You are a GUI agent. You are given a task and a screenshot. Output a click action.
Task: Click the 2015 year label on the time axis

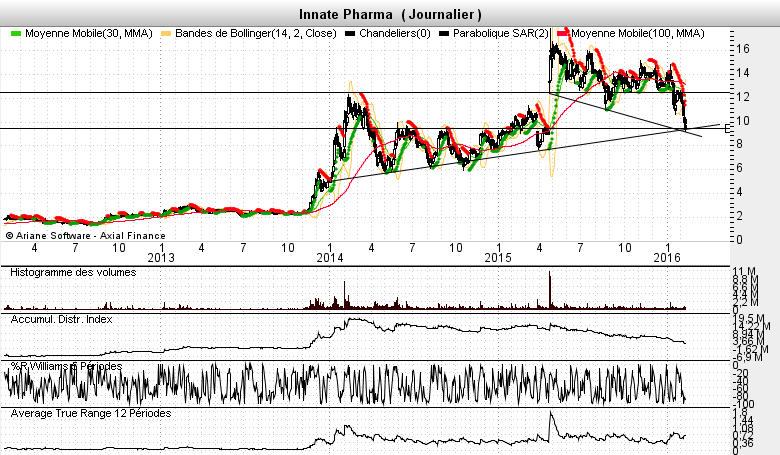(x=498, y=258)
